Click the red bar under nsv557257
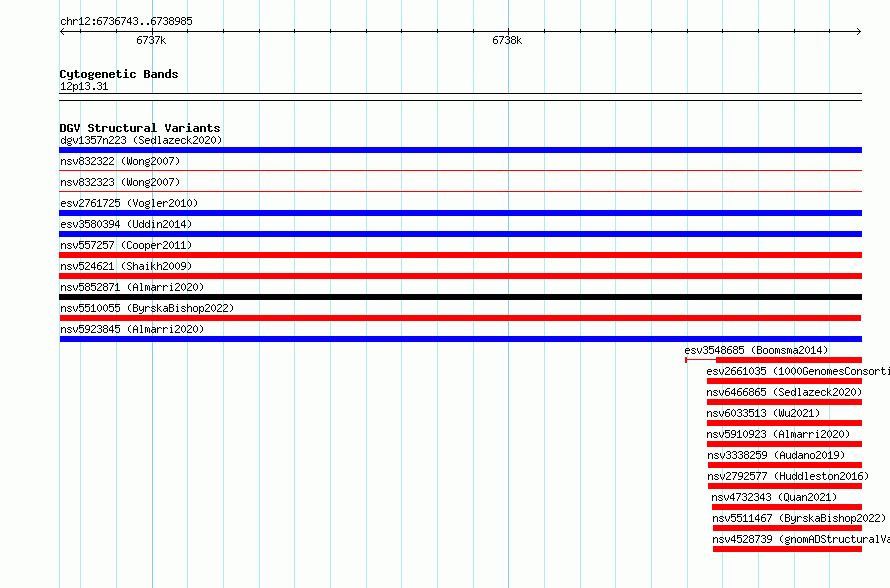This screenshot has width=890, height=588. coord(460,255)
